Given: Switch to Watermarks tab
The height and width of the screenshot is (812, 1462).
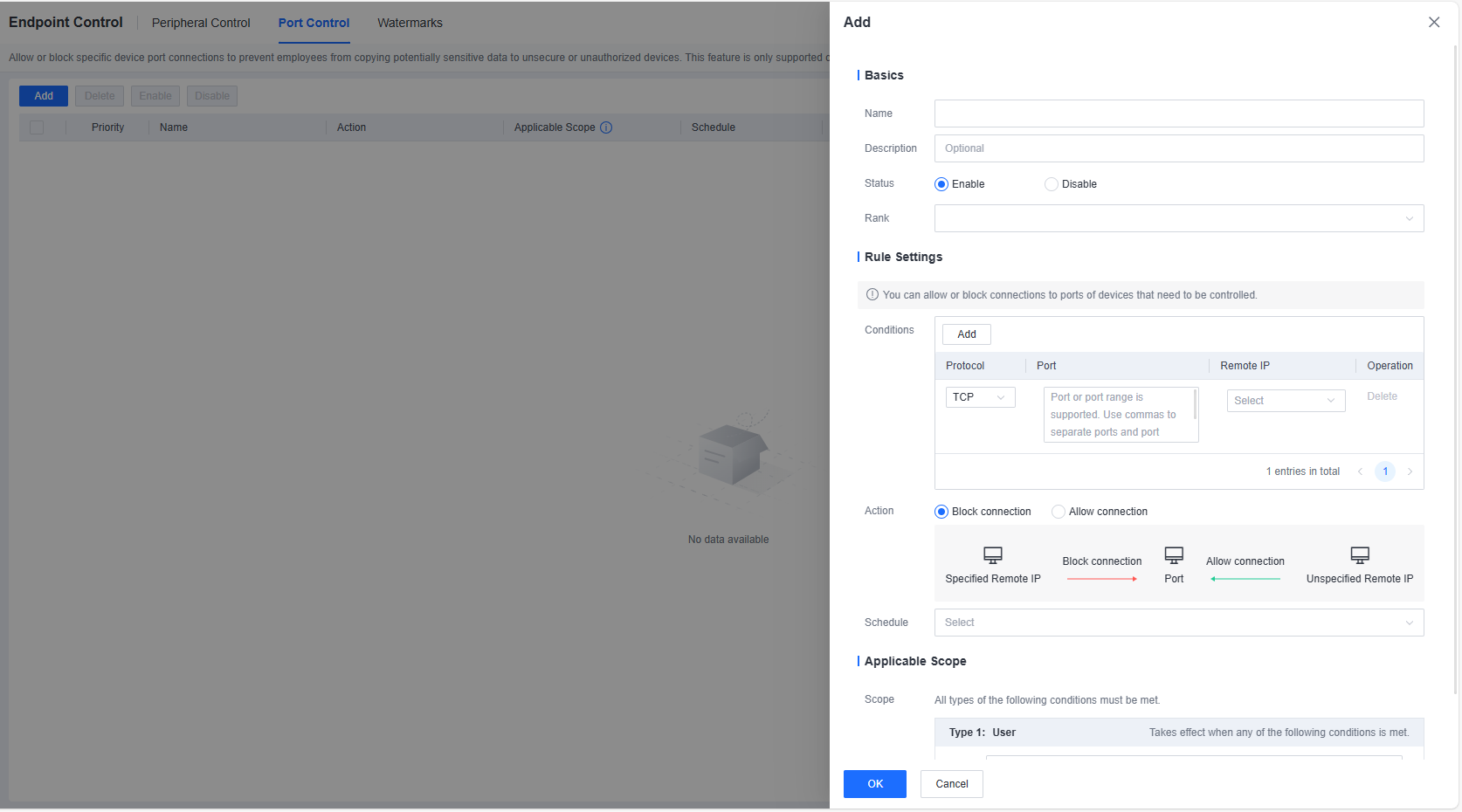Looking at the screenshot, I should point(410,23).
